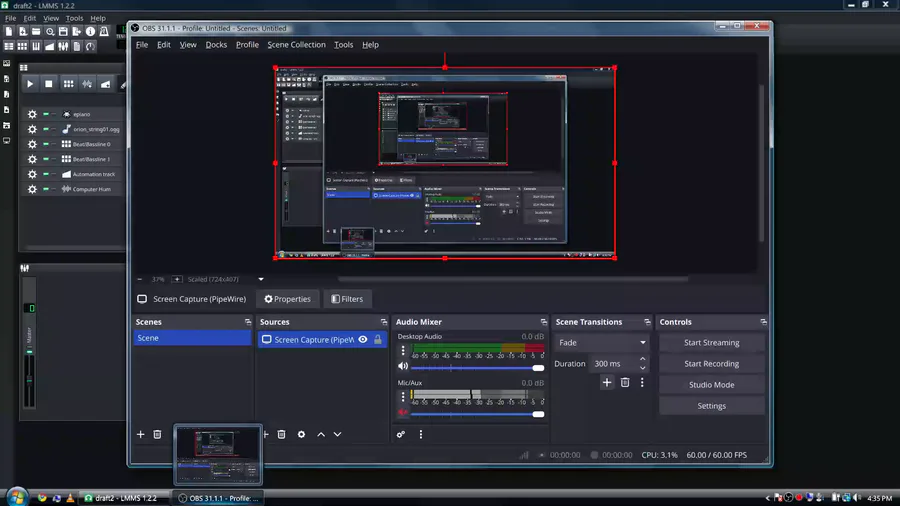
Task: Toggle the LMMS metronome icon
Action: tap(104, 32)
